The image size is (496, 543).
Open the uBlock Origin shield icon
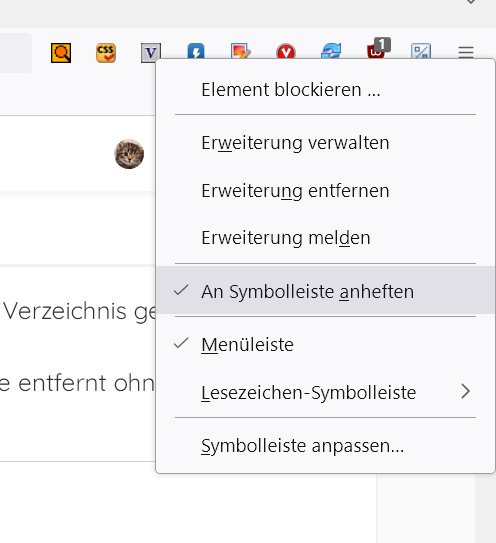coord(378,48)
